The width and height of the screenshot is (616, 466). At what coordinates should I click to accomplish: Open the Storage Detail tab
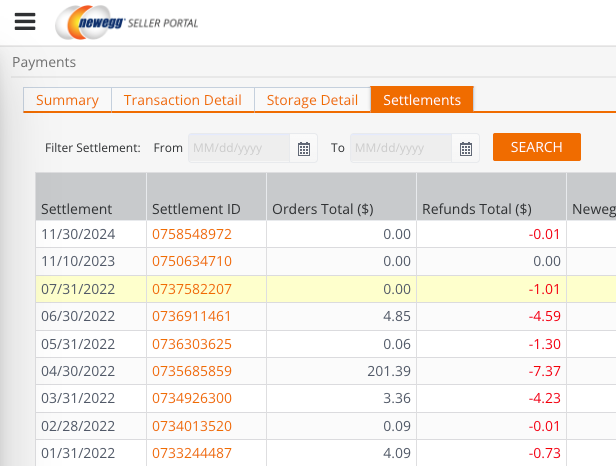click(312, 100)
